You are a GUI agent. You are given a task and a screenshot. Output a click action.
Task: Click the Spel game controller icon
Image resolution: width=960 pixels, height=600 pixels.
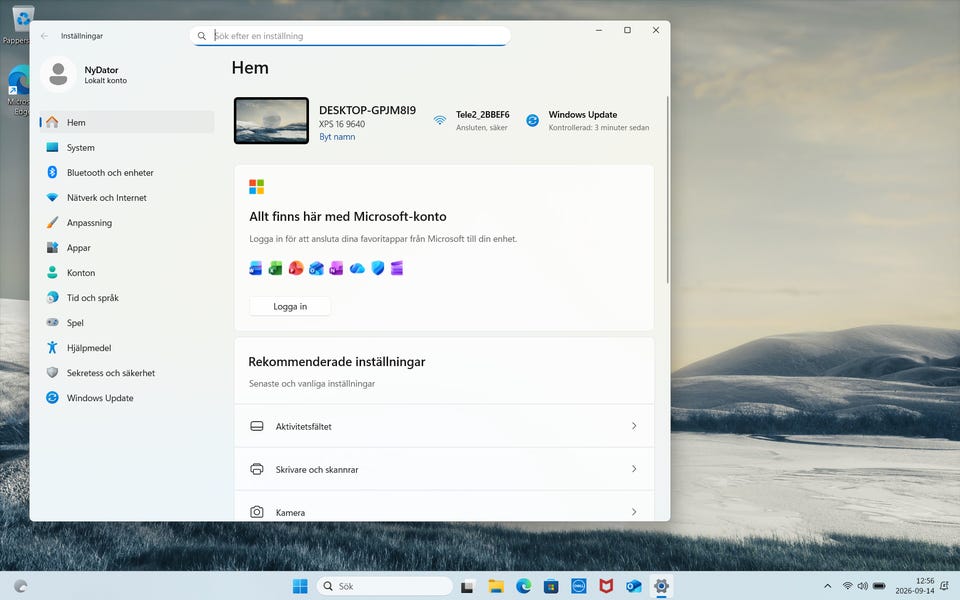(53, 323)
